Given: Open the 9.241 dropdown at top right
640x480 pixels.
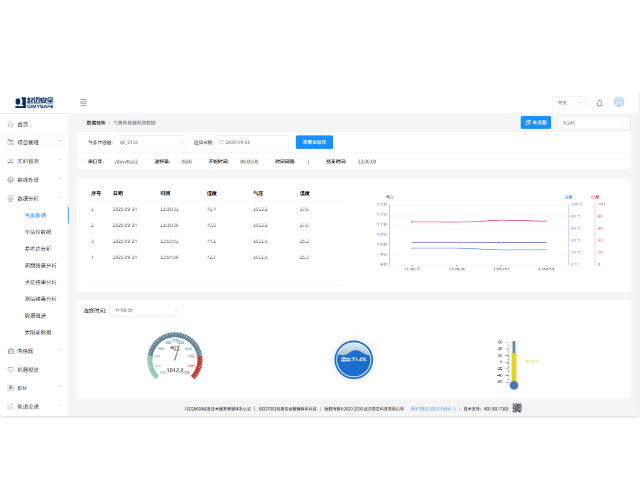Looking at the screenshot, I should point(592,122).
